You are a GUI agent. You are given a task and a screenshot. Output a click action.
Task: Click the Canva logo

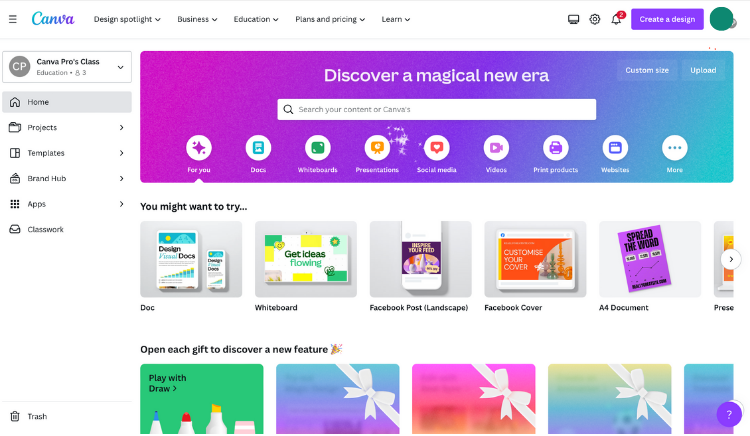tap(53, 19)
